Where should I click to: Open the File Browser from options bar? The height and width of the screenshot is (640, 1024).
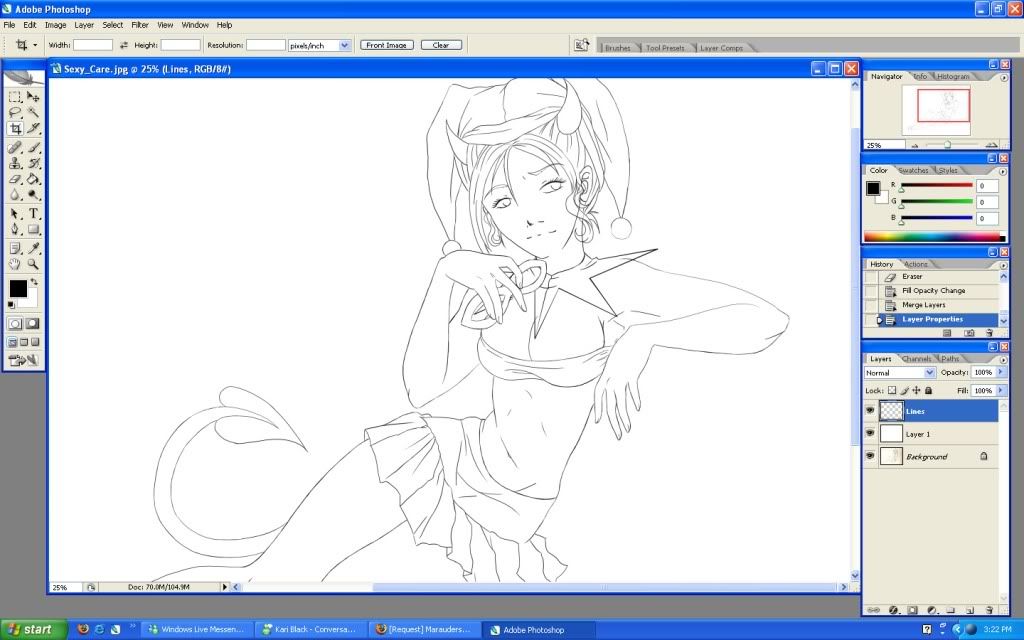(581, 45)
